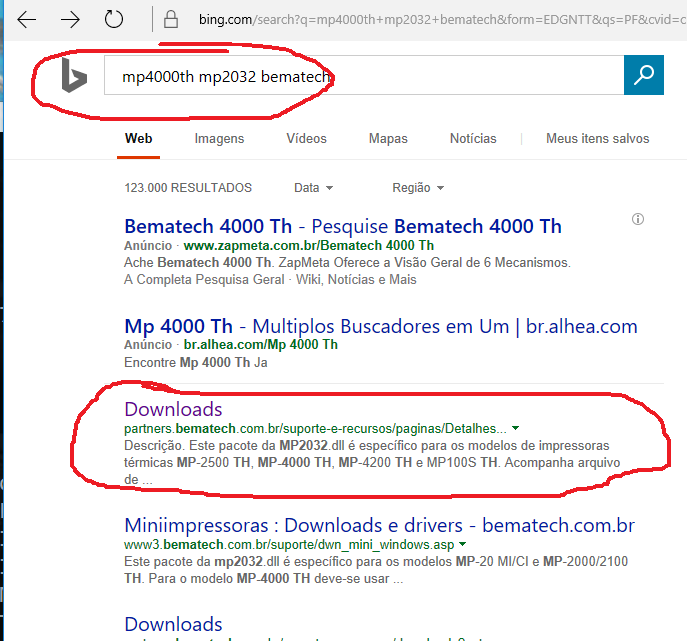
Task: Click the www3.bematech.com.br/suporte/dwn_mini_windows.asp URL
Action: click(x=289, y=544)
